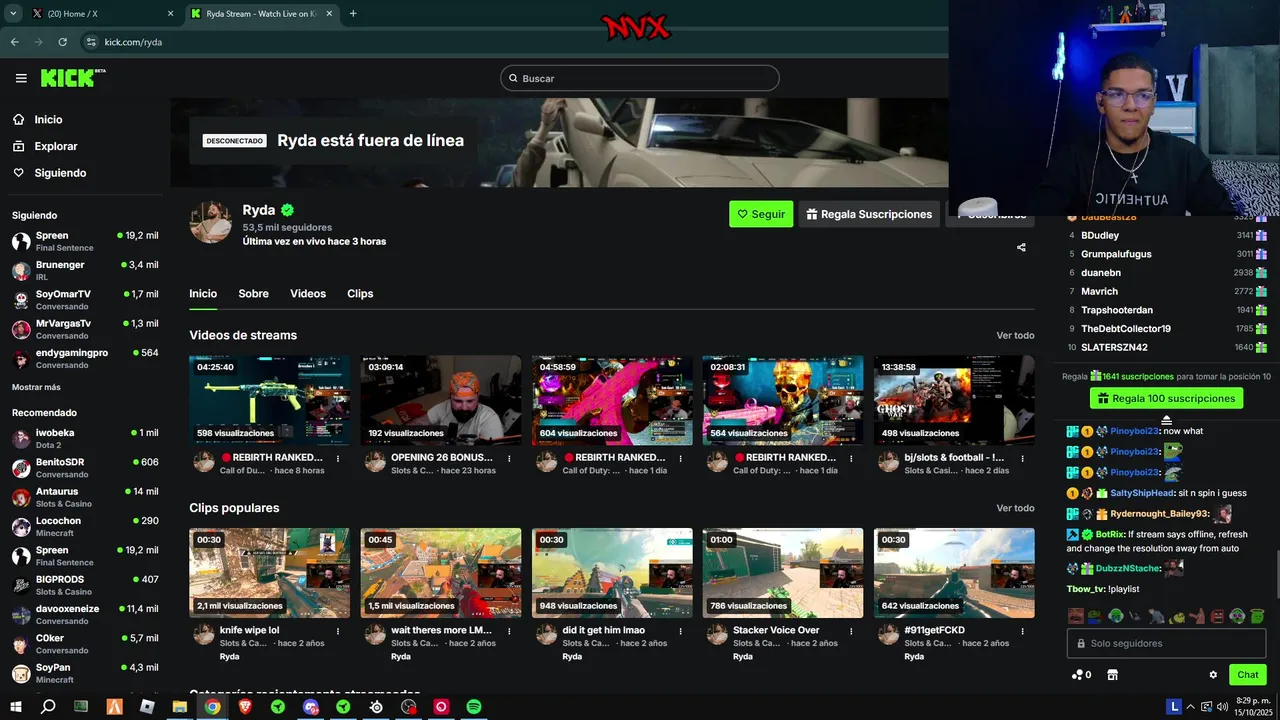
Task: Reload the kick.com page
Action: [62, 42]
